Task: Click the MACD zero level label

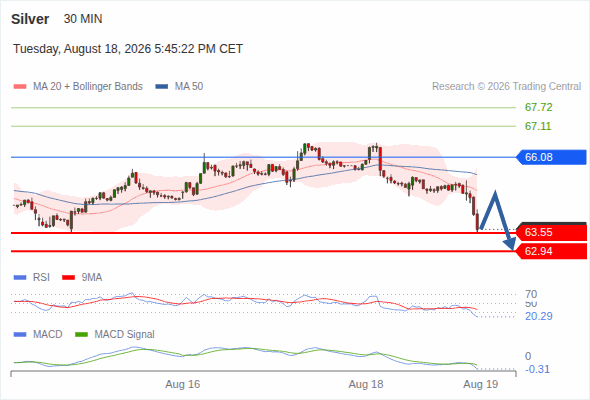Action: [x=528, y=356]
